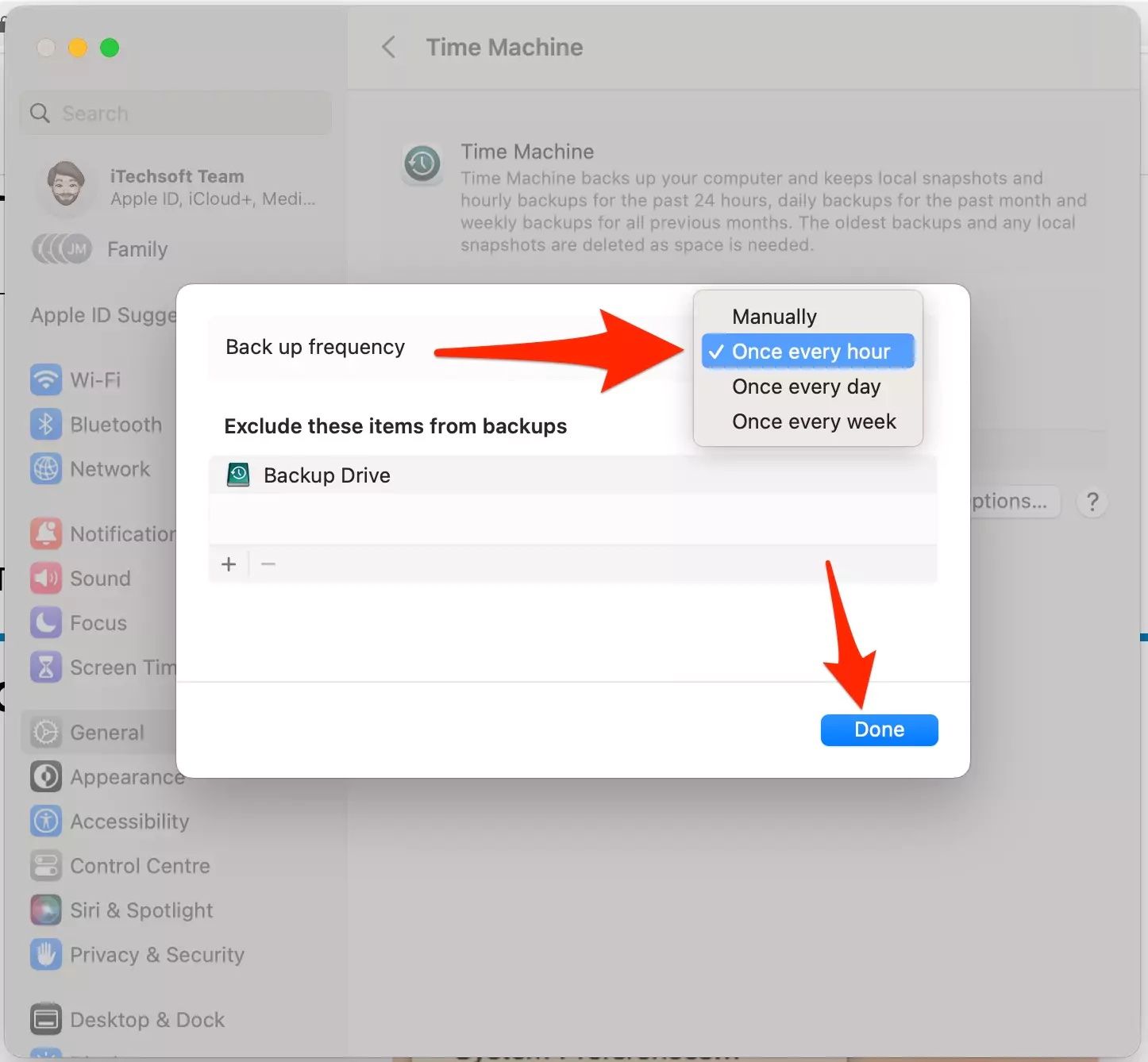This screenshot has height=1062, width=1148.
Task: Click the Options button behind dialog
Action: pos(1014,502)
